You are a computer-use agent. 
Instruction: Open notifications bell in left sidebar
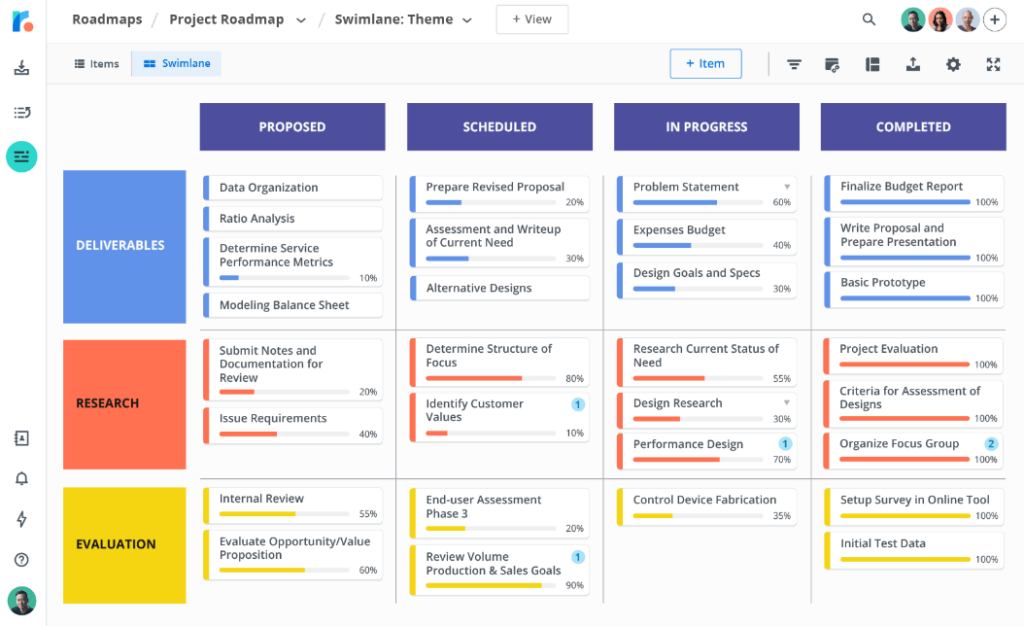22,479
